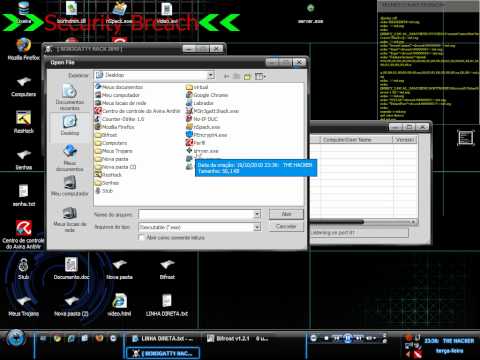
Task: Select the Meus Trojans folder in file list
Action: point(114,151)
